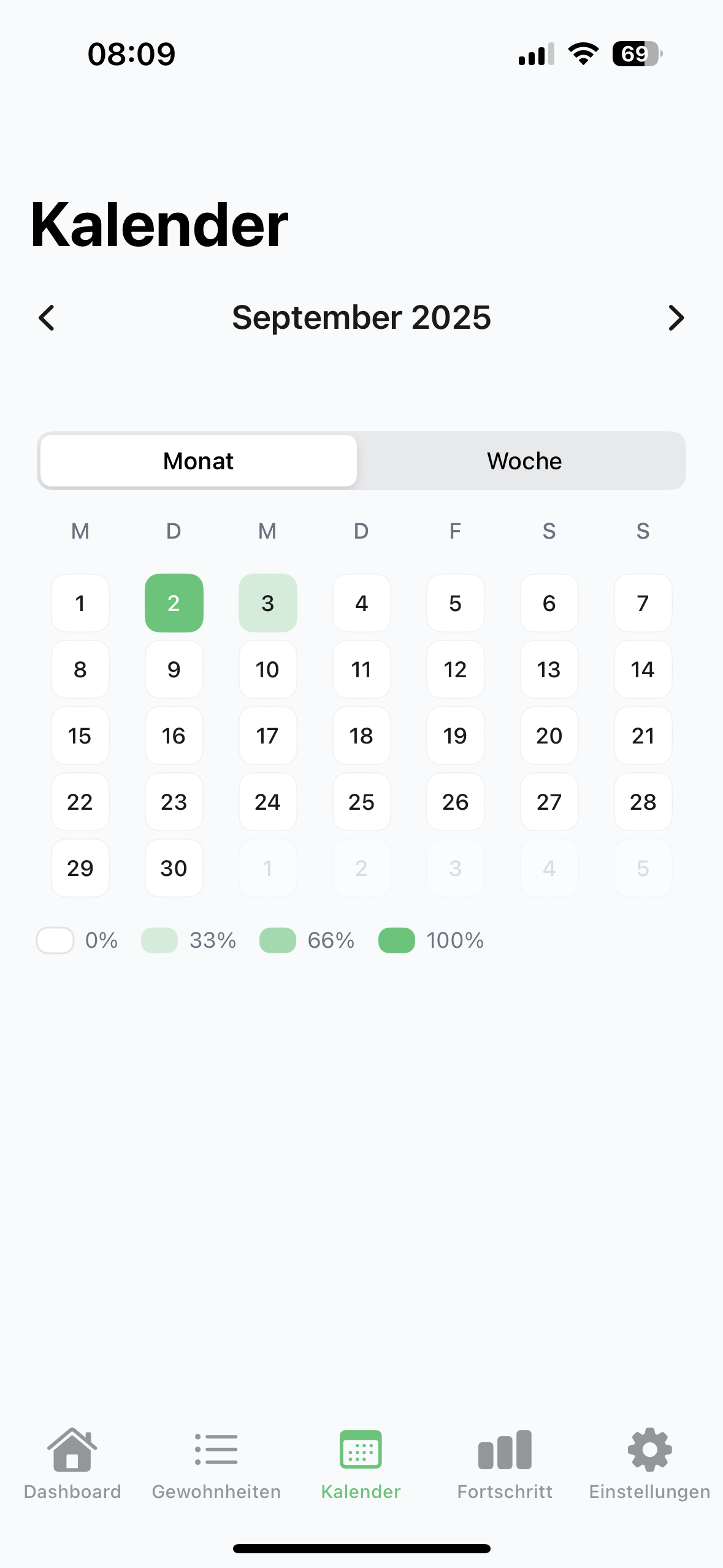Open the Fortschritt bar chart icon

point(505,1450)
